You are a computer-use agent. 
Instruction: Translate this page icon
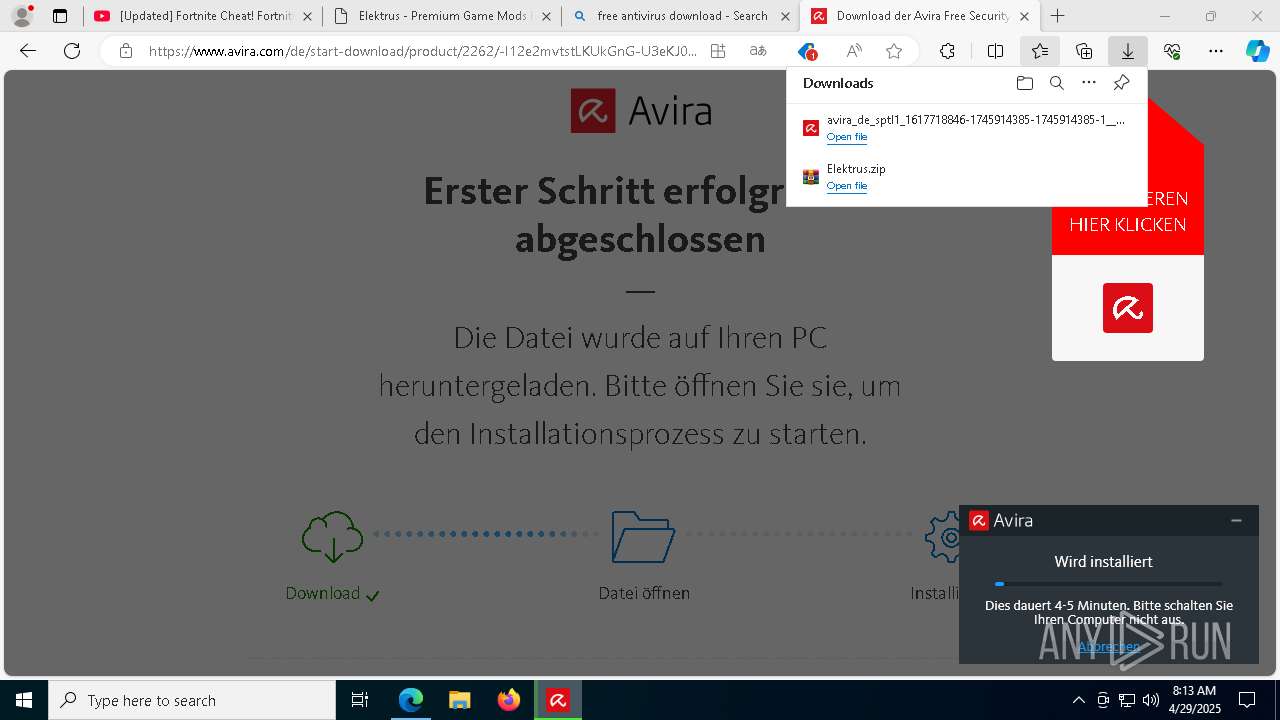[758, 51]
